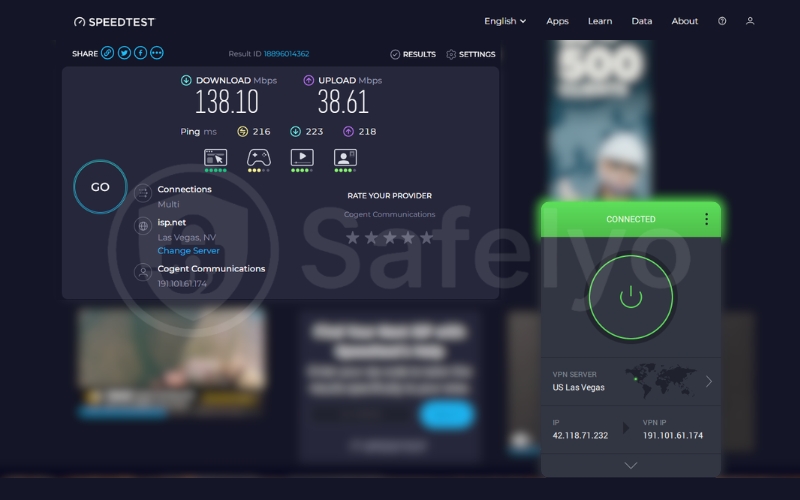Expand the VPN server list arrow
Screen dimensions: 800x500
click(709, 382)
